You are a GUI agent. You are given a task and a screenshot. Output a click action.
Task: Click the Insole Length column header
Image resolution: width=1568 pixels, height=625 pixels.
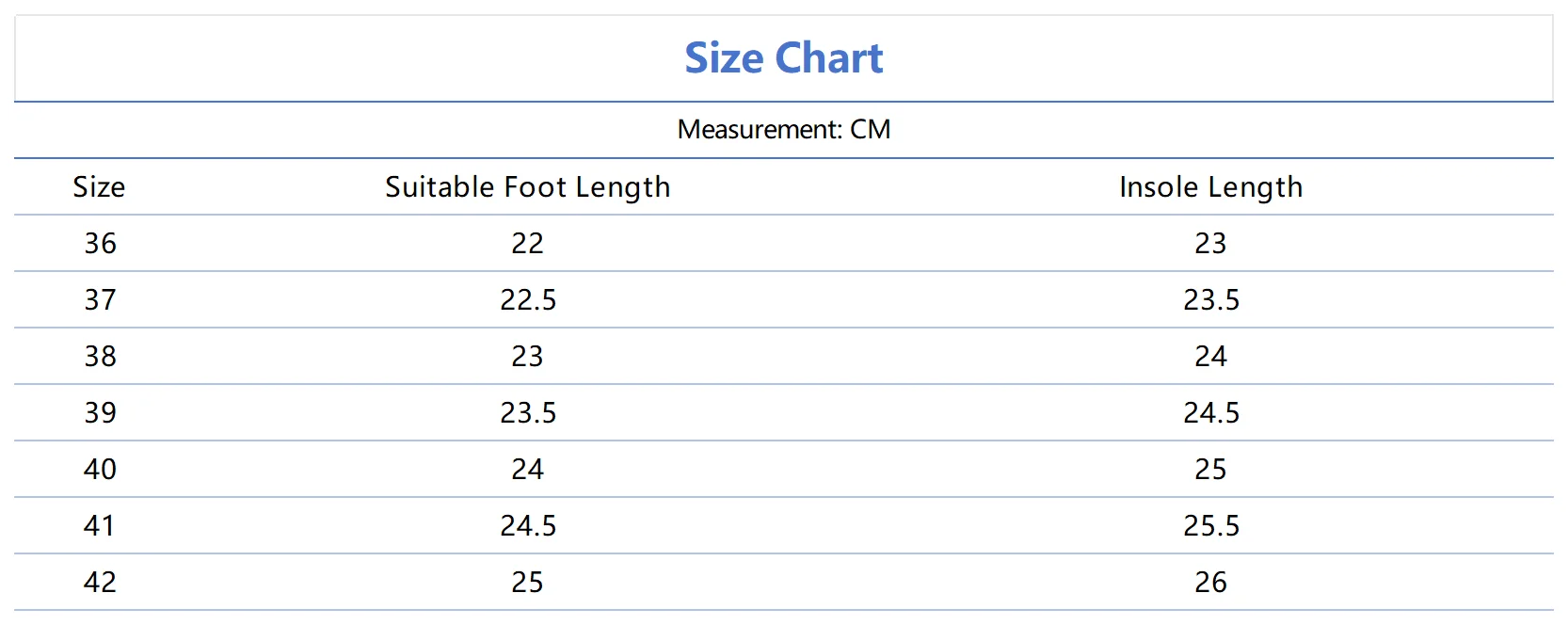(x=1211, y=187)
